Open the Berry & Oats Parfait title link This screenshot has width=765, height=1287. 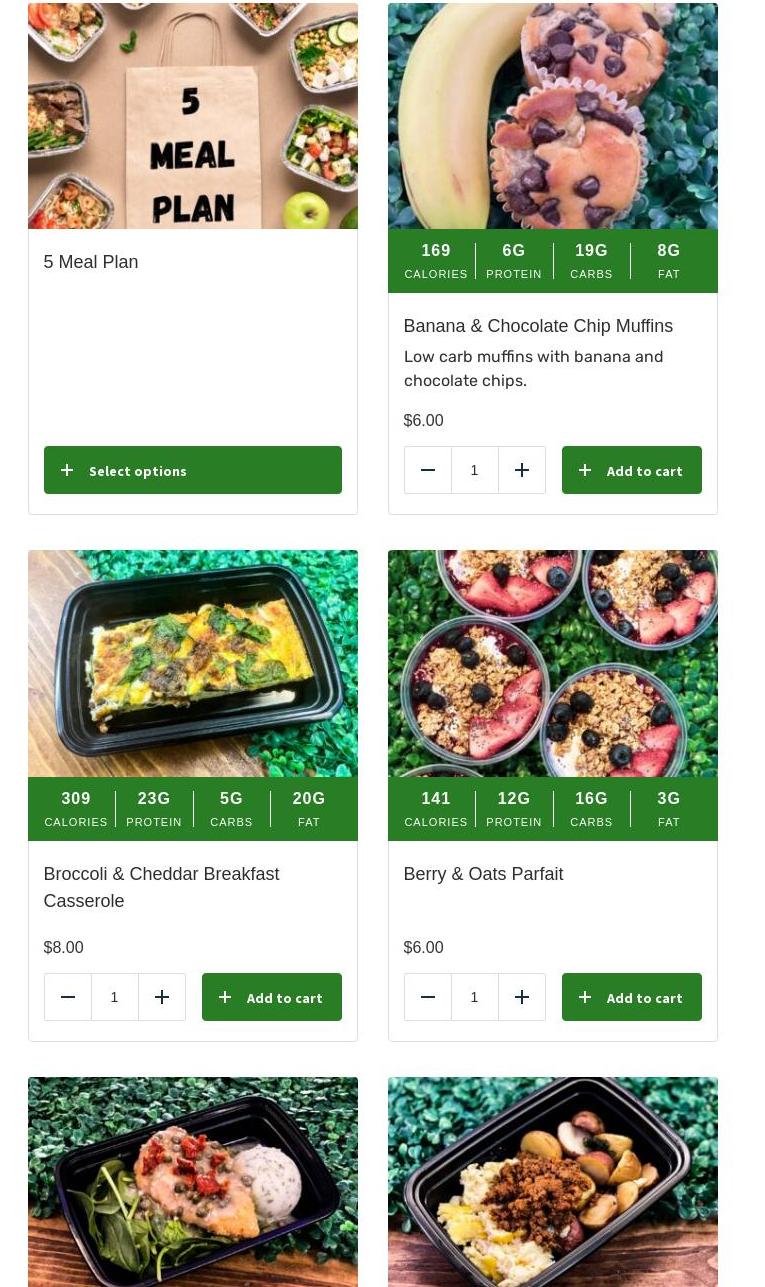click(x=483, y=874)
